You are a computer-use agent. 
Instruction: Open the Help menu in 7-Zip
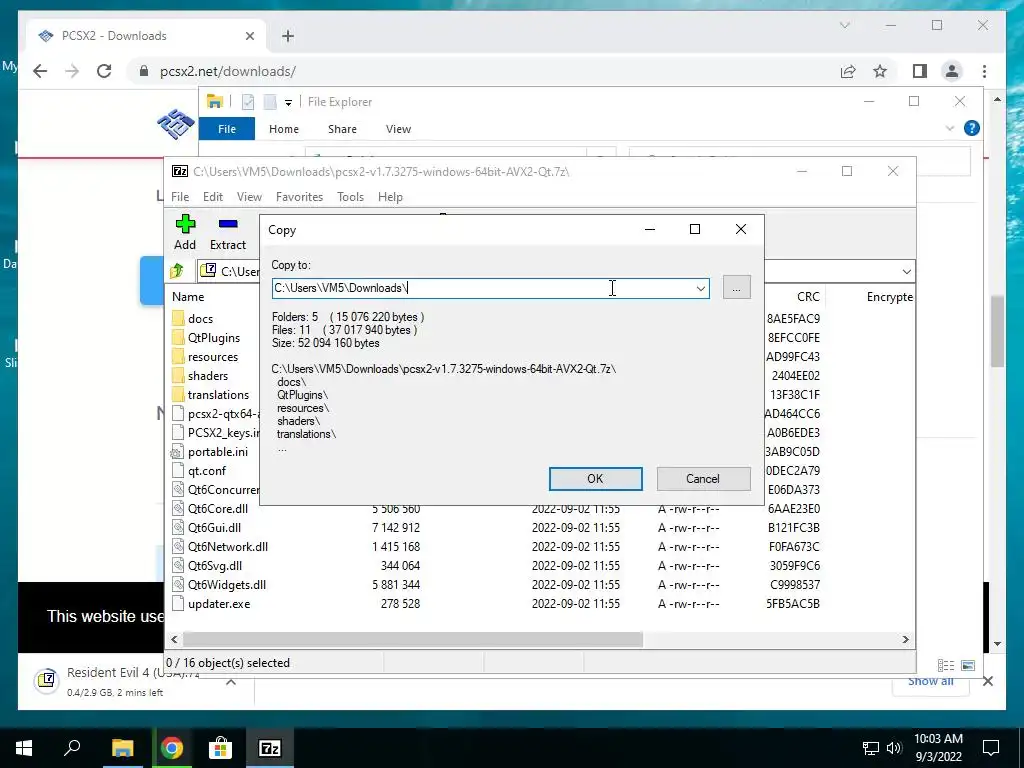(390, 197)
